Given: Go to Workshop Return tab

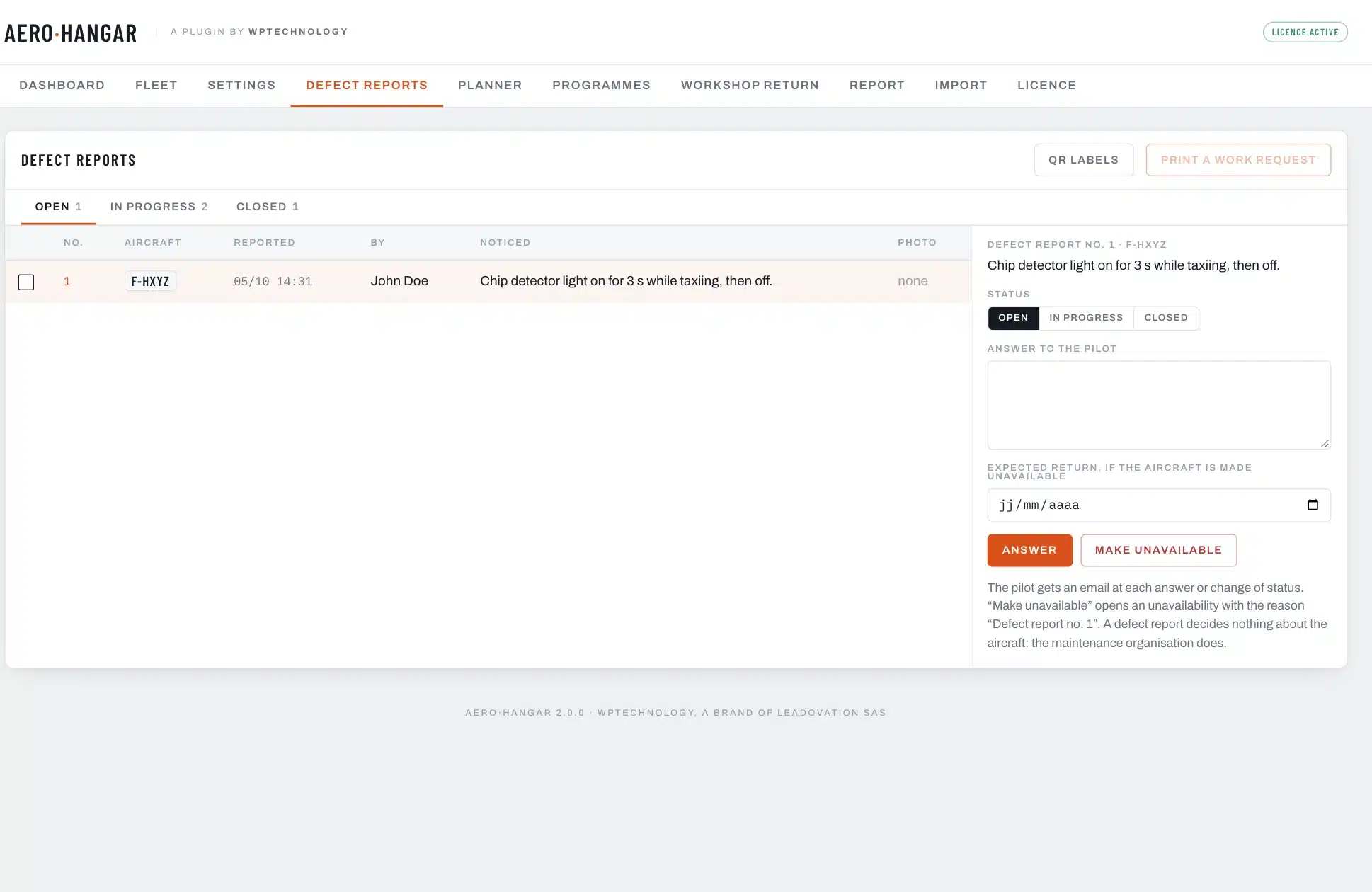Looking at the screenshot, I should [x=750, y=85].
